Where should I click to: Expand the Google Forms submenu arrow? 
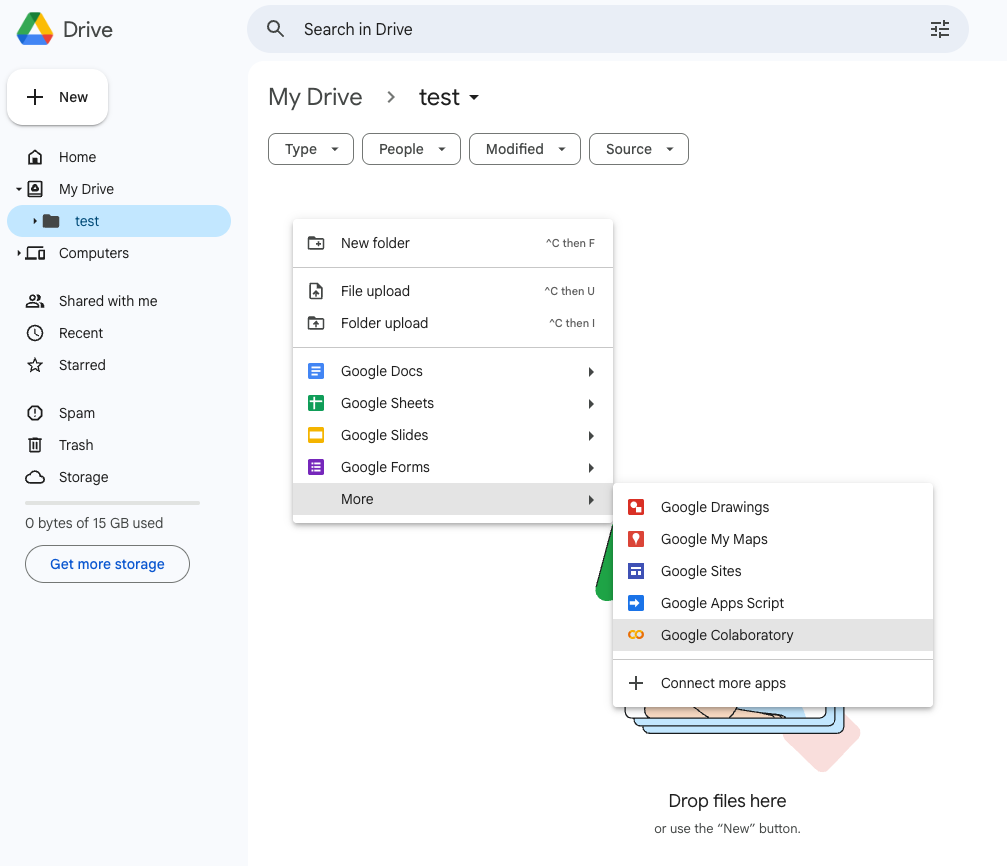pos(591,468)
